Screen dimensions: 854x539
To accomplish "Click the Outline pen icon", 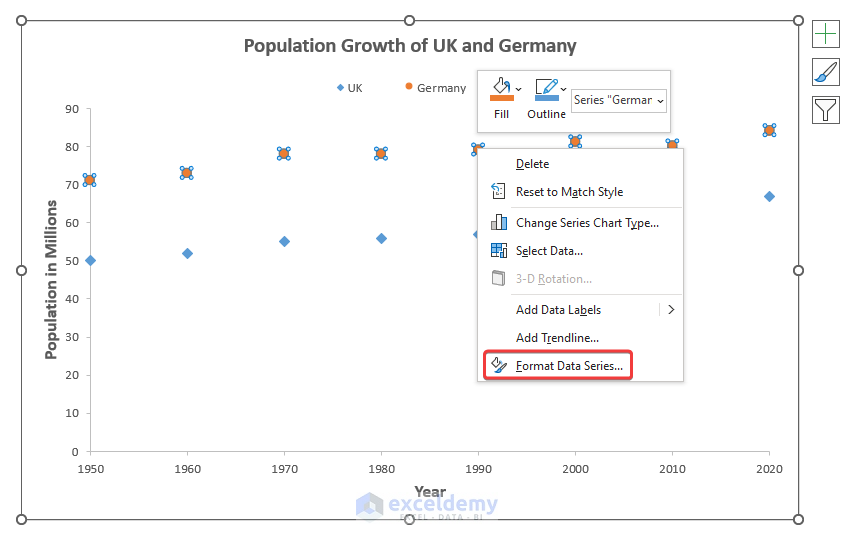I will pos(545,90).
